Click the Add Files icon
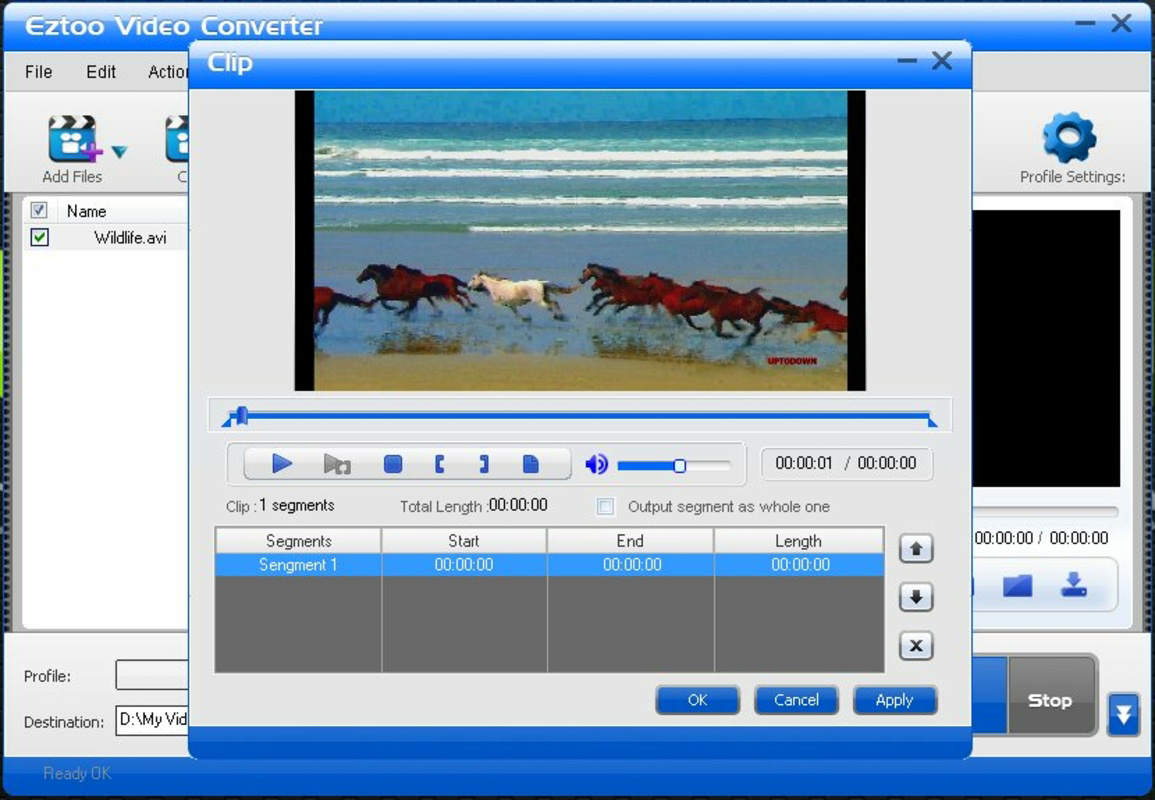1155x800 pixels. tap(72, 138)
